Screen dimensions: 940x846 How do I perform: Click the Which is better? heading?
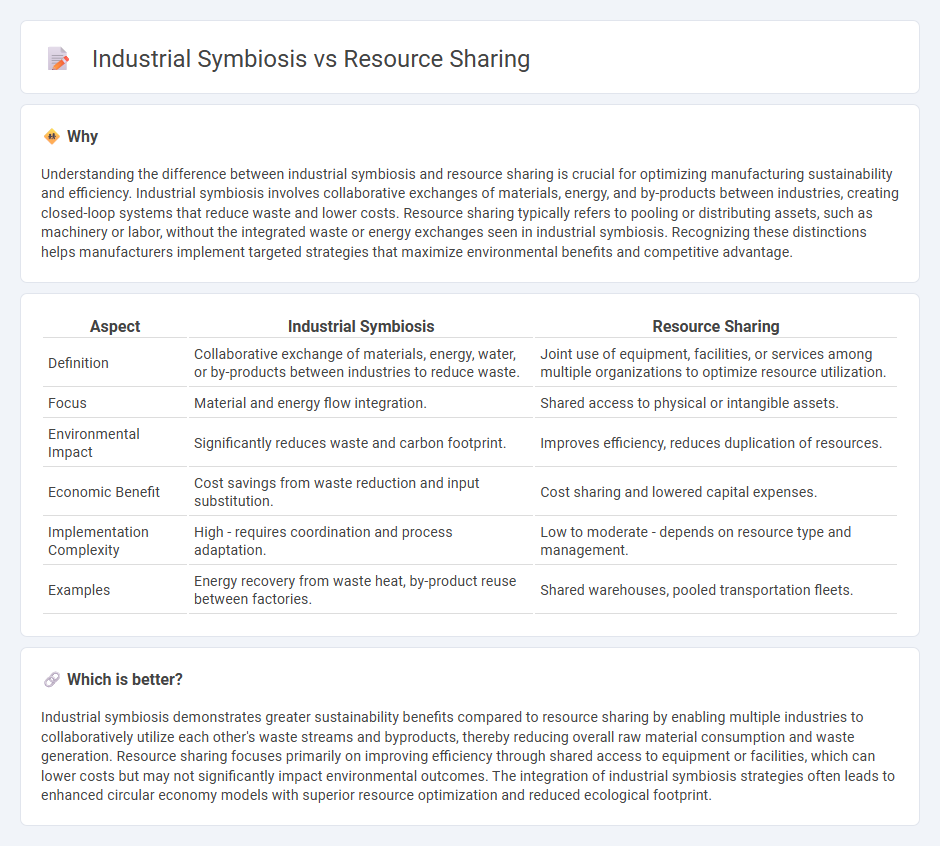125,679
